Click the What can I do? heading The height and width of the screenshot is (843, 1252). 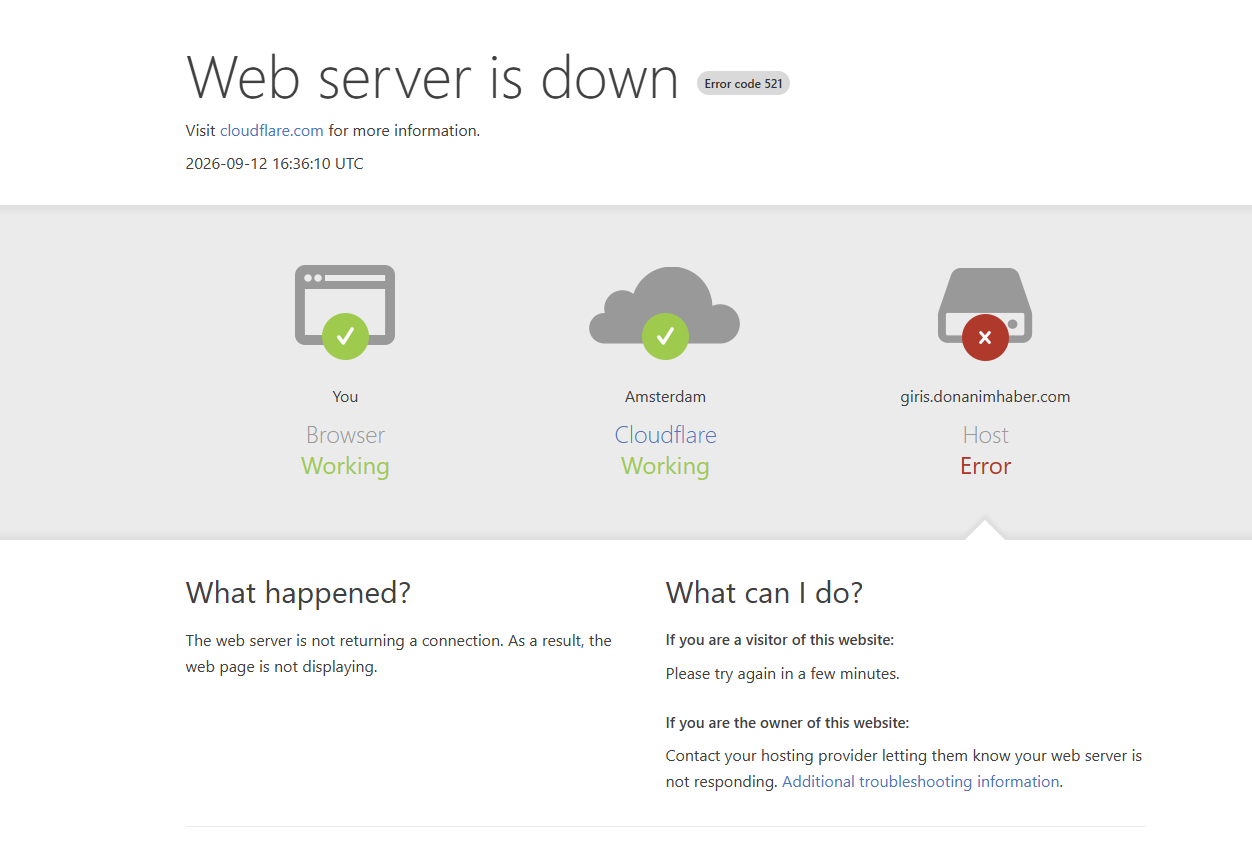pos(764,593)
